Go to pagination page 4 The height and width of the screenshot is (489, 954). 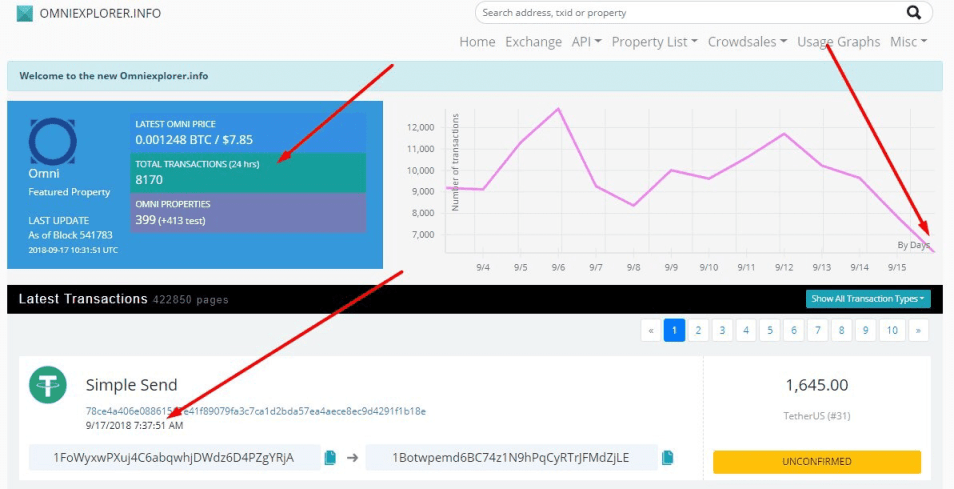pos(746,330)
